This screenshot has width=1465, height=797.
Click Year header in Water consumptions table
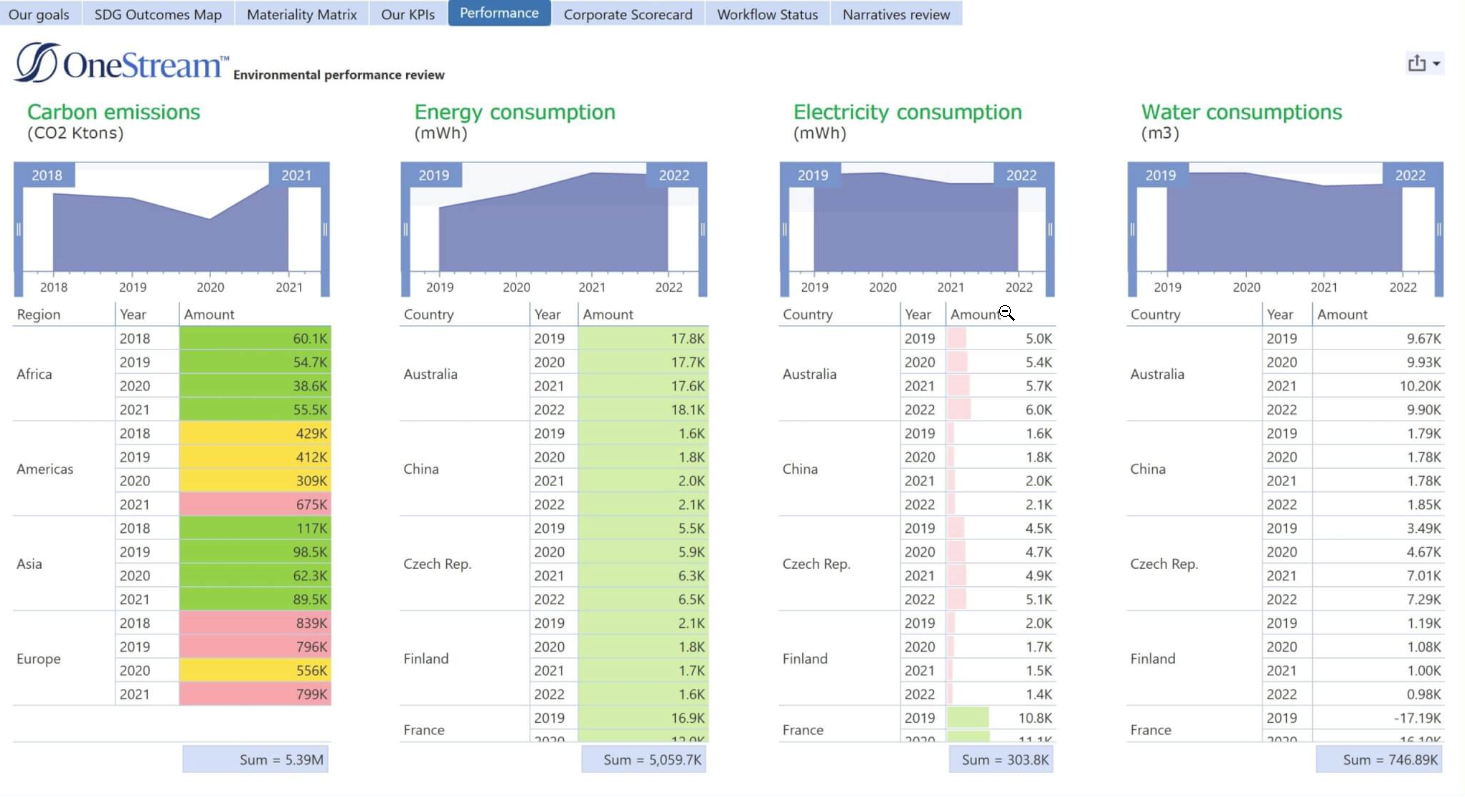point(1280,314)
